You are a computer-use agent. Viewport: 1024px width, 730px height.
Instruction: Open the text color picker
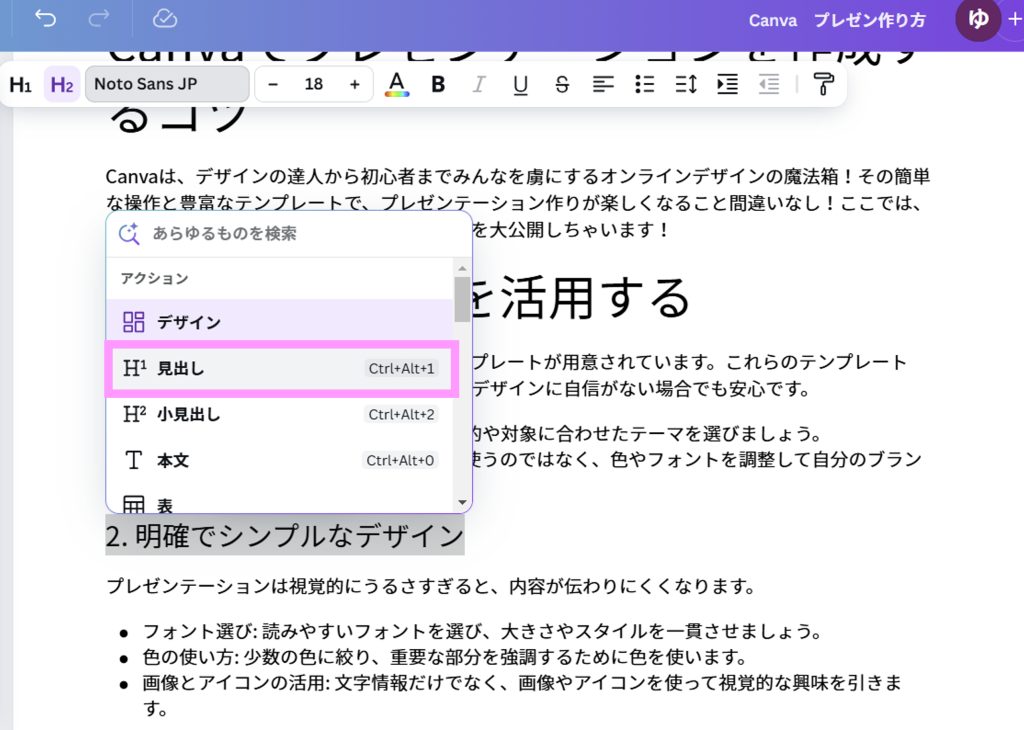coord(397,84)
